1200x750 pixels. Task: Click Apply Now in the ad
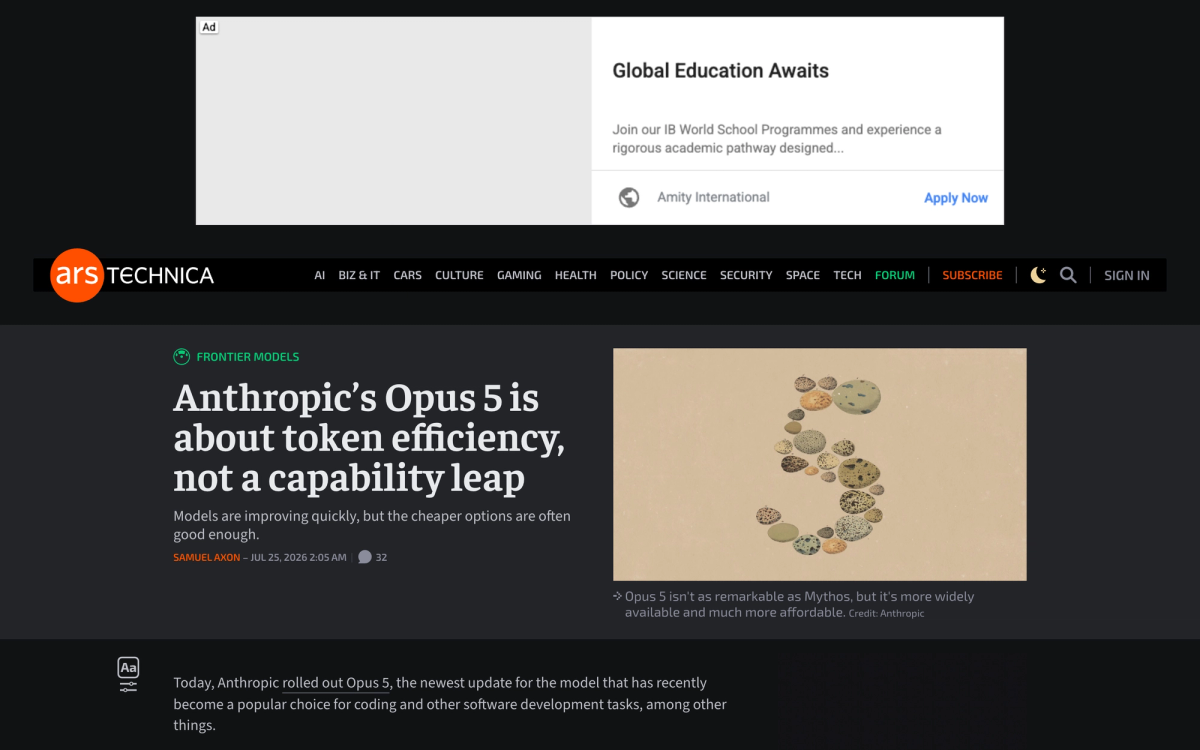(956, 198)
